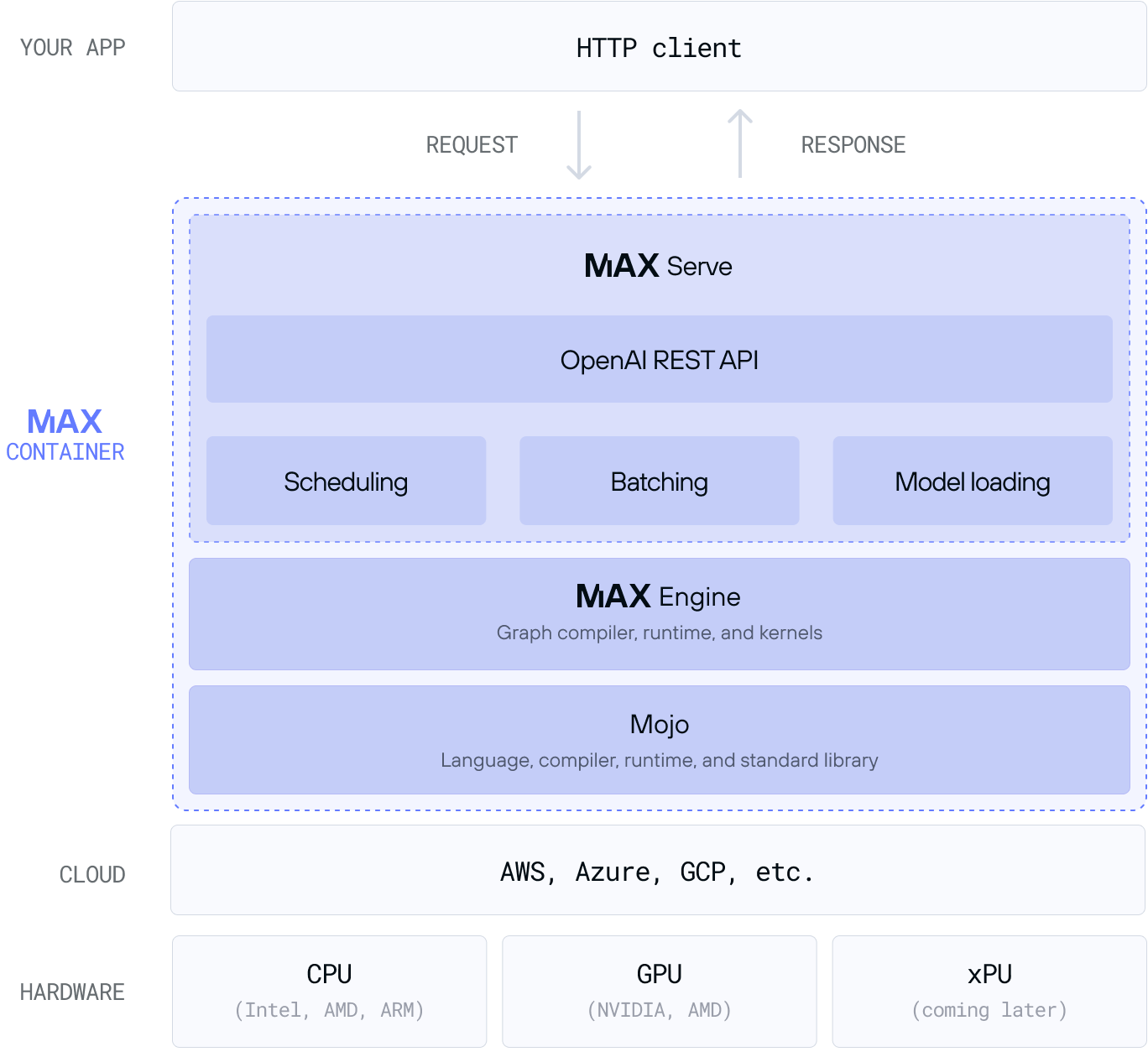
Task: Click the HTTP client box
Action: click(x=659, y=46)
